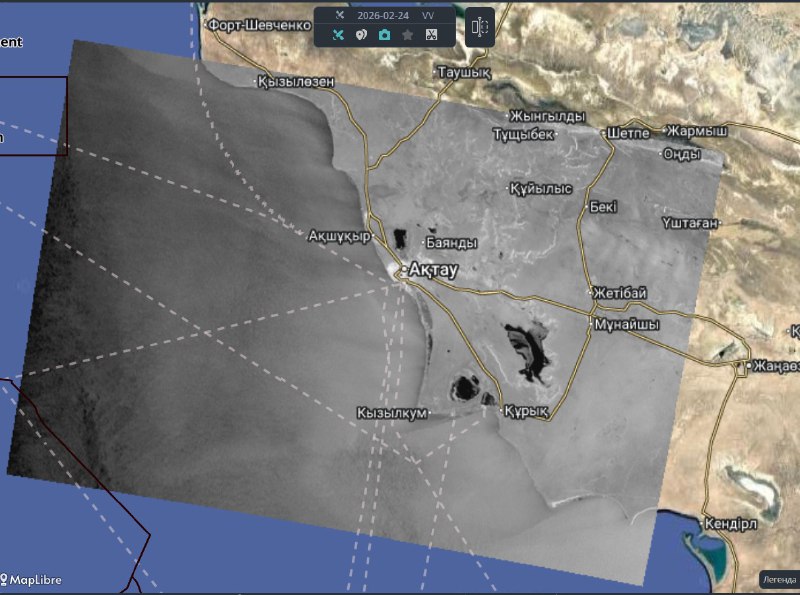Click the Мұнайшы town label

[626, 326]
